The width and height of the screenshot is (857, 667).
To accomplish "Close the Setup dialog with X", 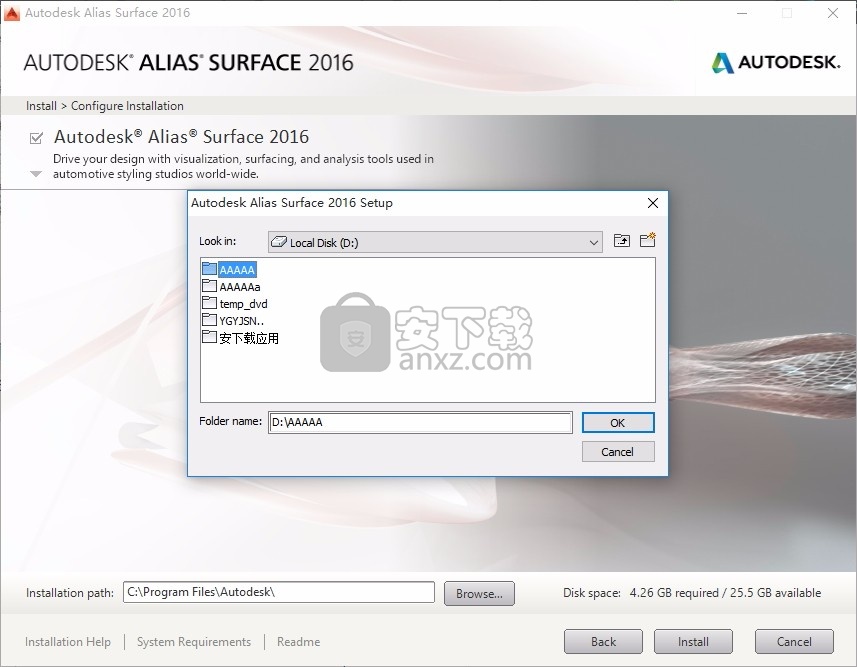I will (653, 203).
